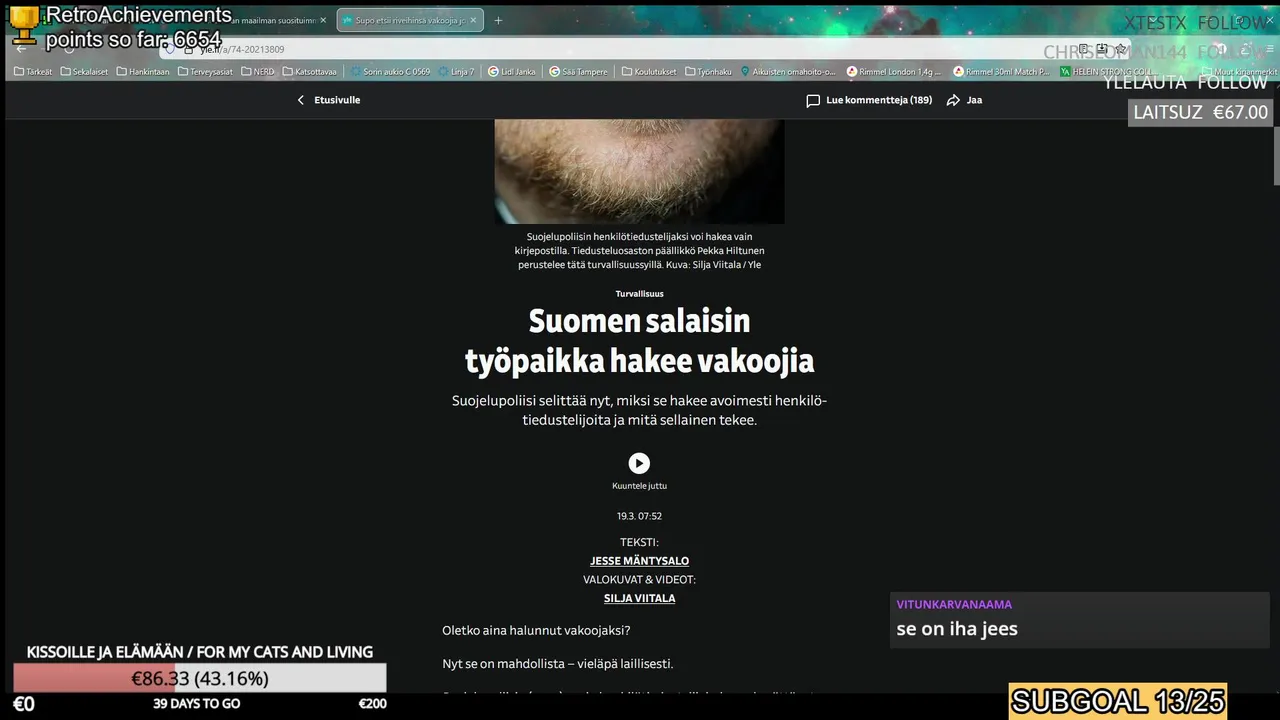Click the address bar URL yle.fi/a/74-20213809
The height and width of the screenshot is (720, 1280).
tap(241, 49)
